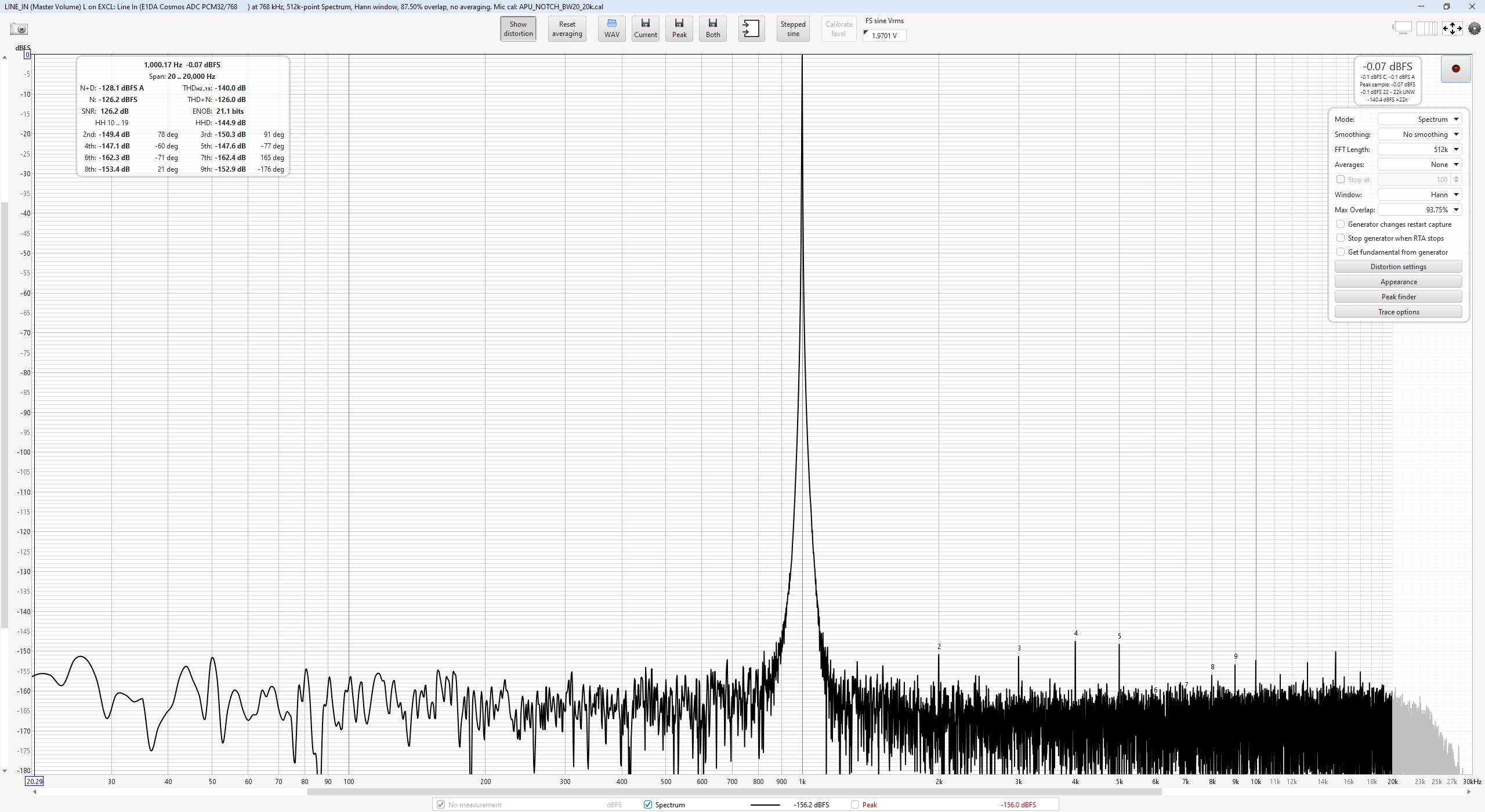Screen dimensions: 1485x812
Task: Click the harmonic marker 5 at 5 kHz
Action: tap(1119, 636)
